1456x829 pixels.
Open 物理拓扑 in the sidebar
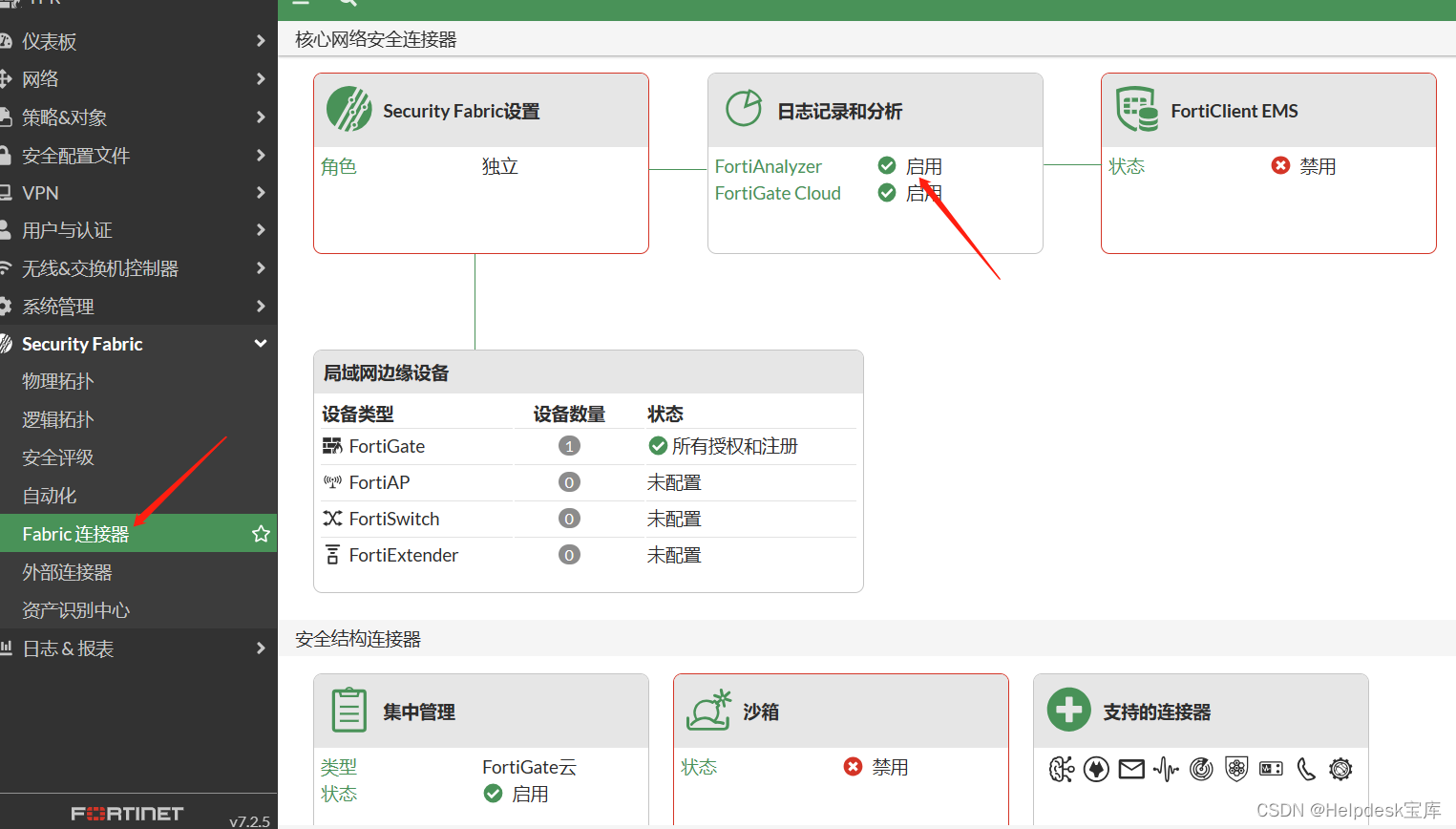[x=58, y=381]
